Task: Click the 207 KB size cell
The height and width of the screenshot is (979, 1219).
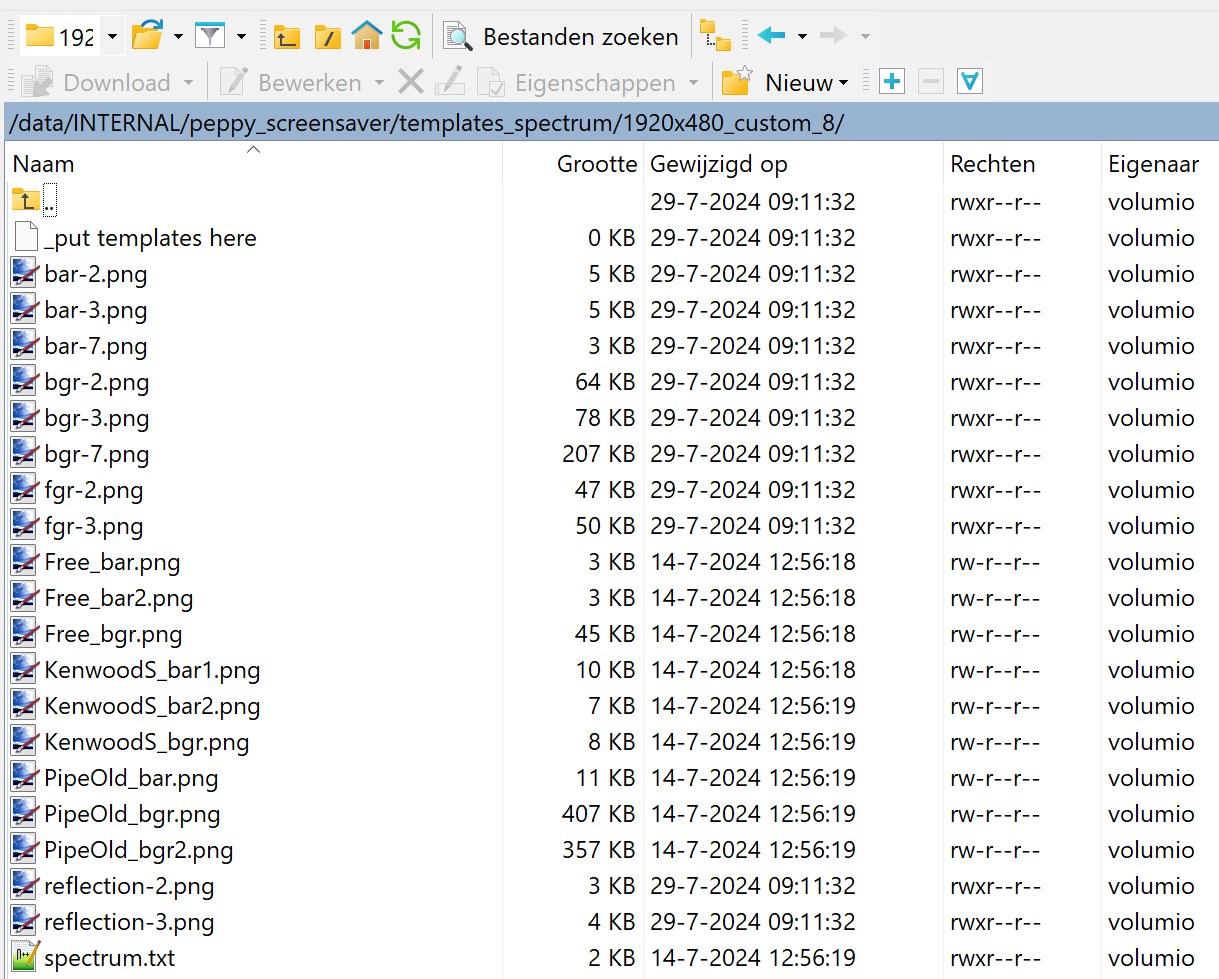Action: click(599, 454)
